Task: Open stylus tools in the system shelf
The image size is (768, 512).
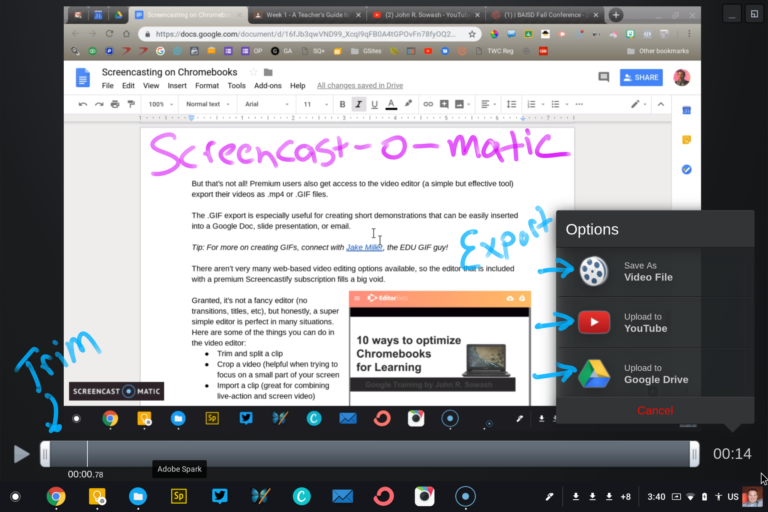Action: tap(550, 497)
